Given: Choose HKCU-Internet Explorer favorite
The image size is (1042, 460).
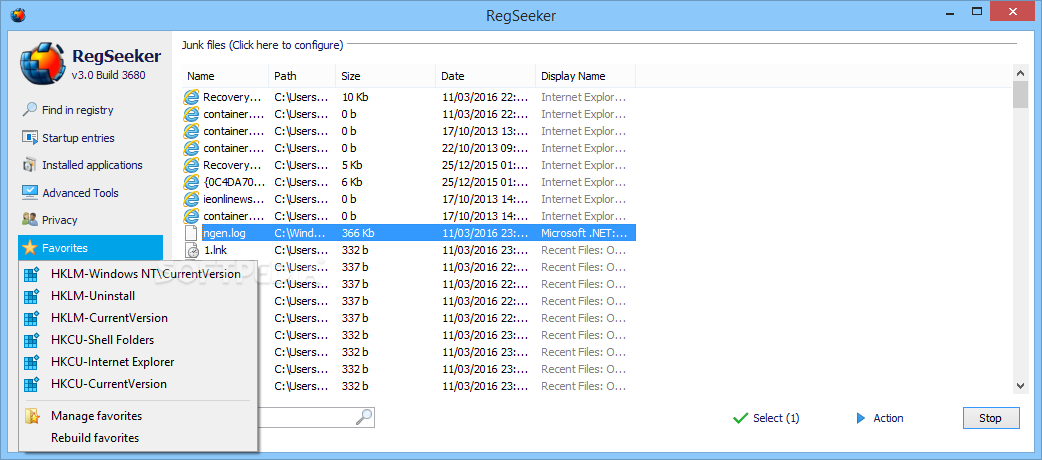Looking at the screenshot, I should (x=138, y=362).
